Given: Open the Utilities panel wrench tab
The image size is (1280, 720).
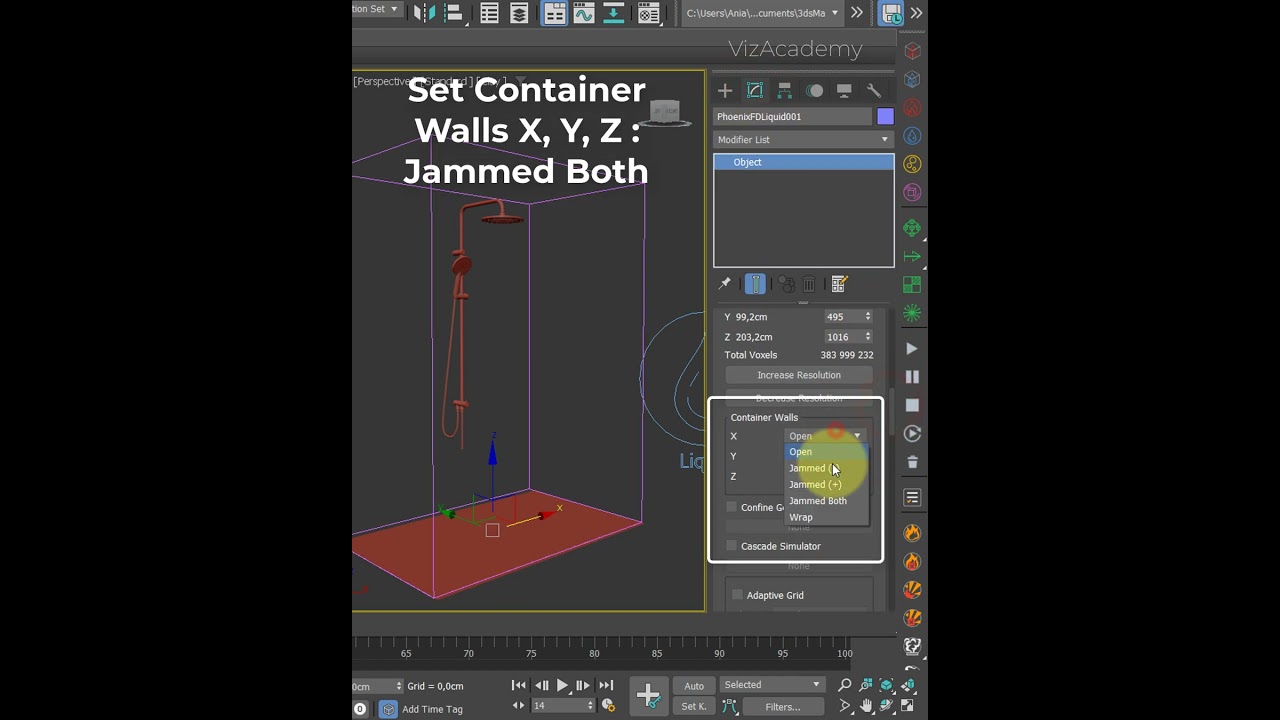Looking at the screenshot, I should coord(873,90).
